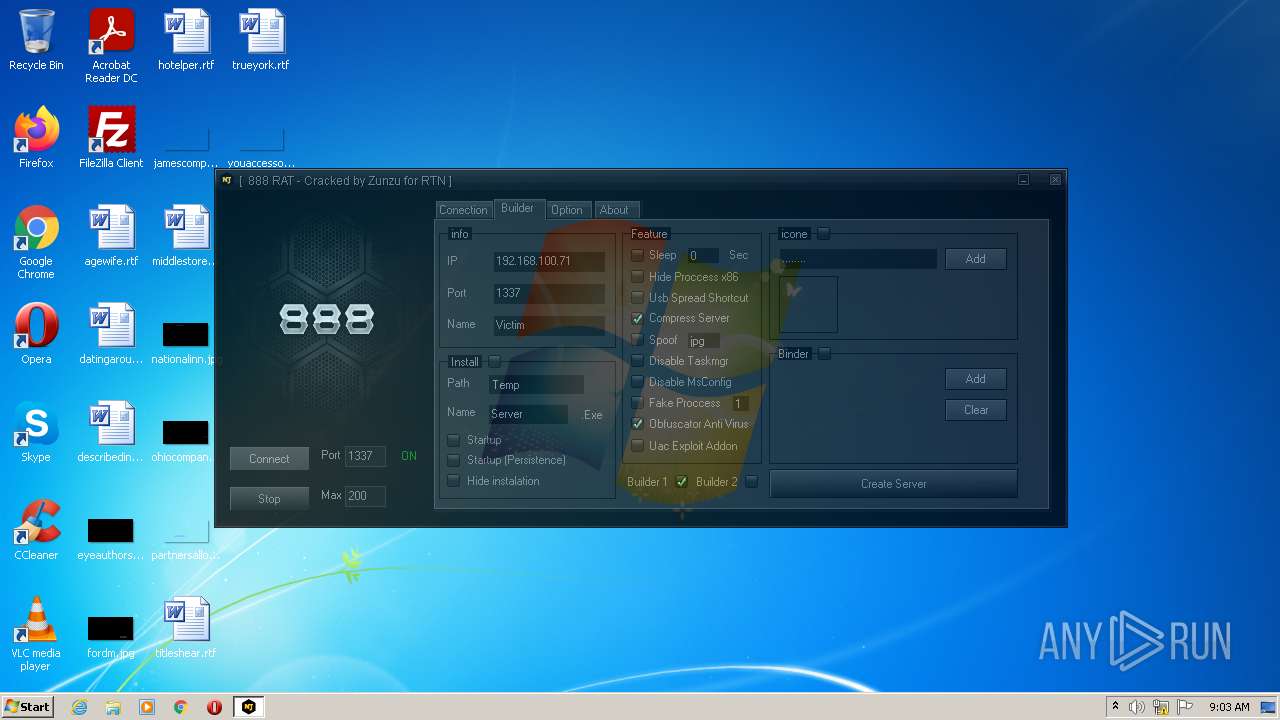Check Startup (Persistence) option

(x=454, y=460)
